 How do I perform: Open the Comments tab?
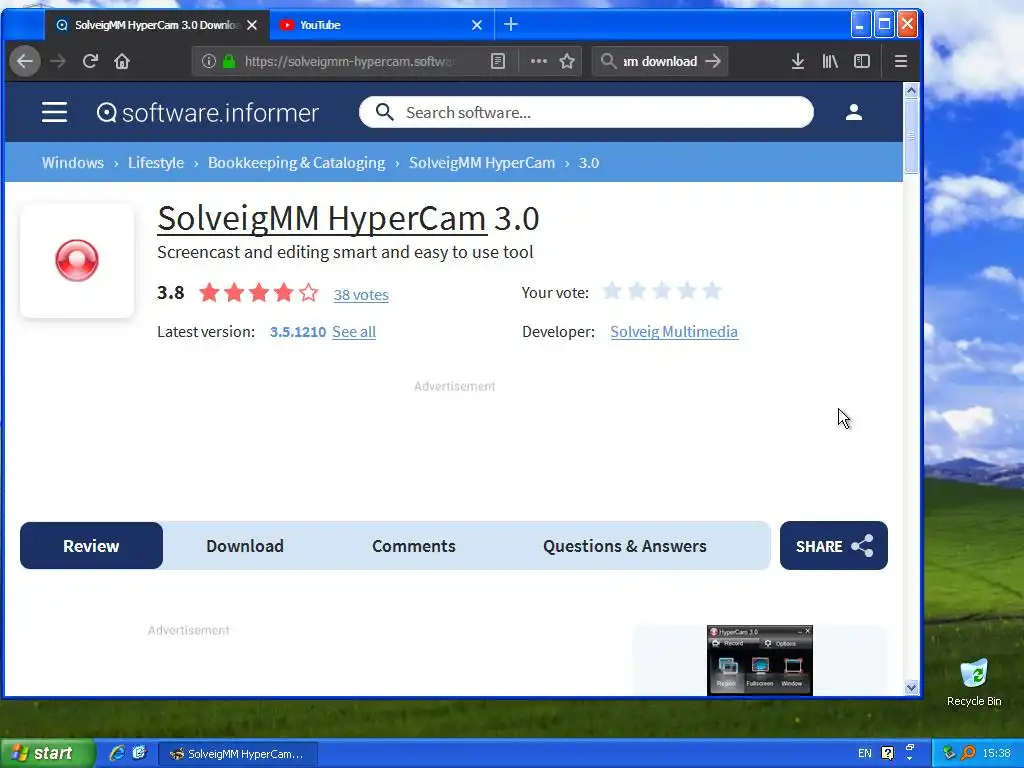click(414, 546)
